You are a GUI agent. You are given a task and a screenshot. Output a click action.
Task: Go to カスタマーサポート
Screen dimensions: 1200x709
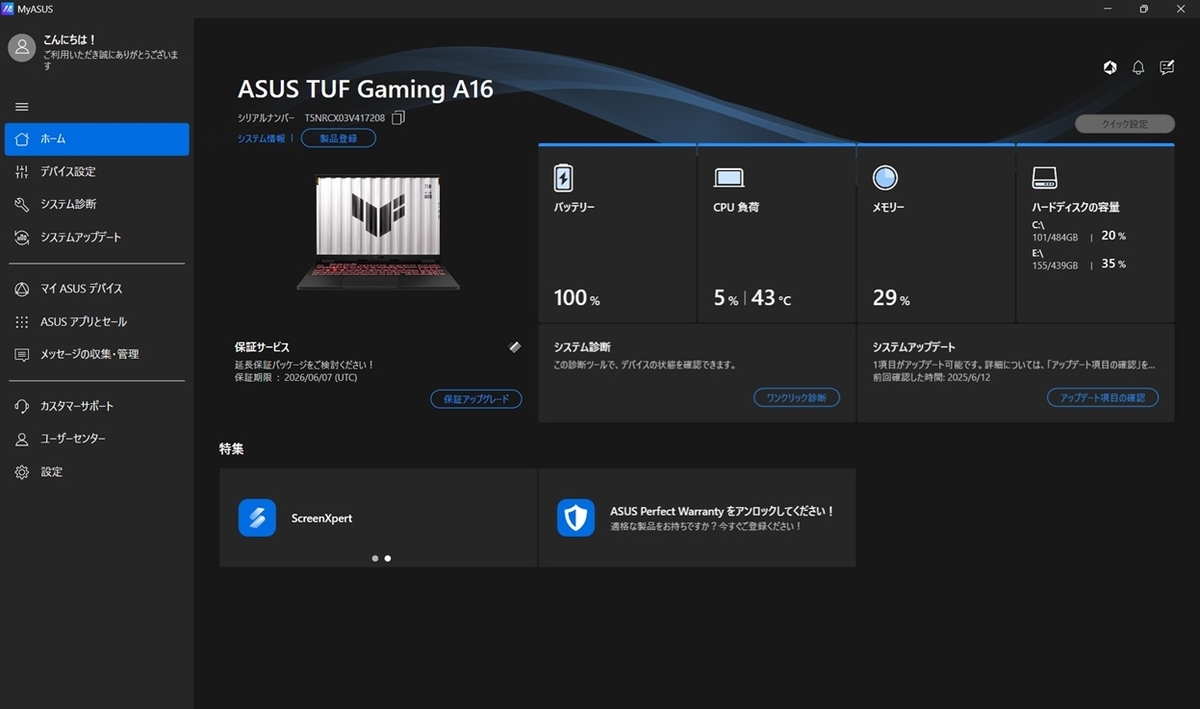click(97, 406)
